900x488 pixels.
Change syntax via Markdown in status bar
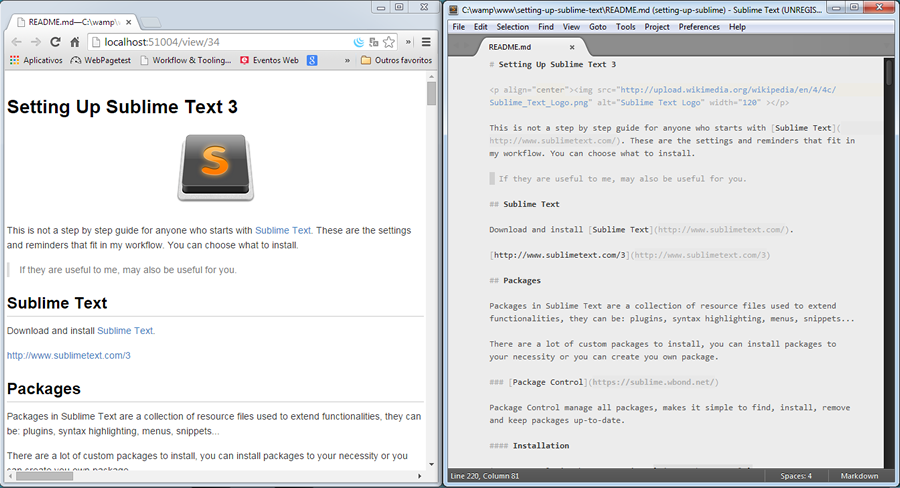[x=859, y=476]
